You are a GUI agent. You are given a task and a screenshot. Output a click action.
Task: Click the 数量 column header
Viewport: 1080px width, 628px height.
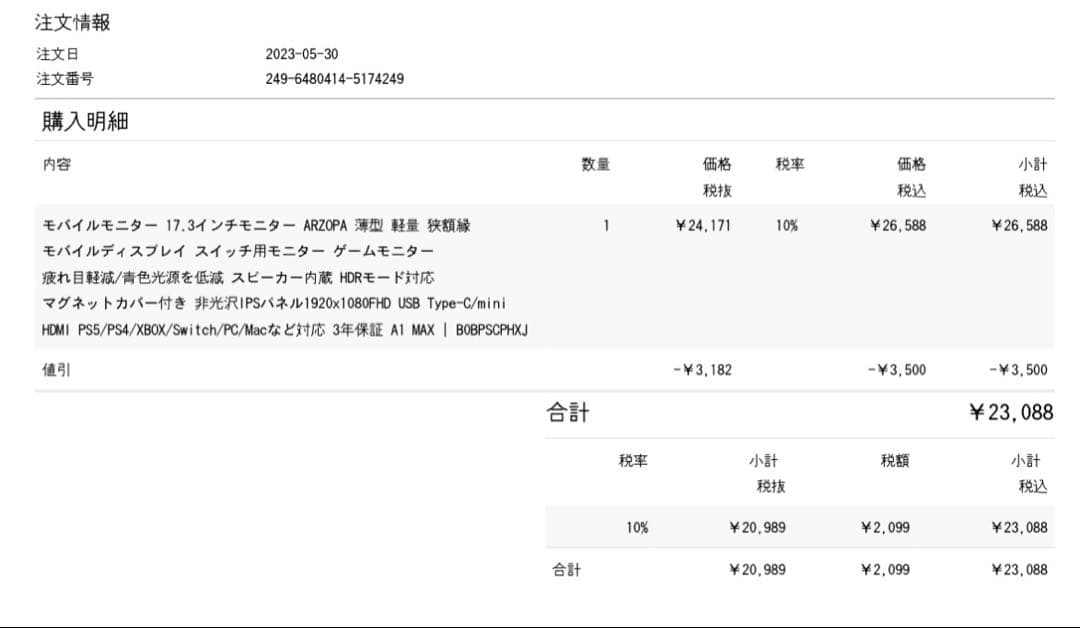tap(596, 164)
